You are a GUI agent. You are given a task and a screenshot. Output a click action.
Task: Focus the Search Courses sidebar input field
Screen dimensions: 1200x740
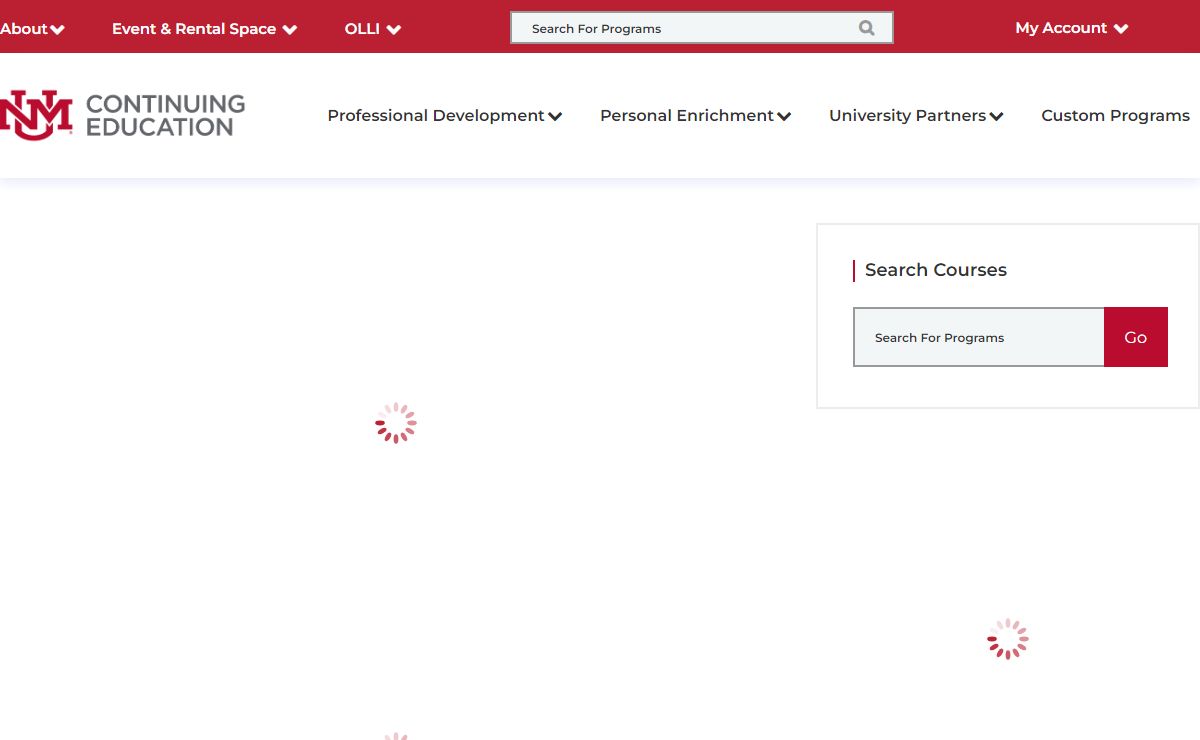[x=978, y=337]
